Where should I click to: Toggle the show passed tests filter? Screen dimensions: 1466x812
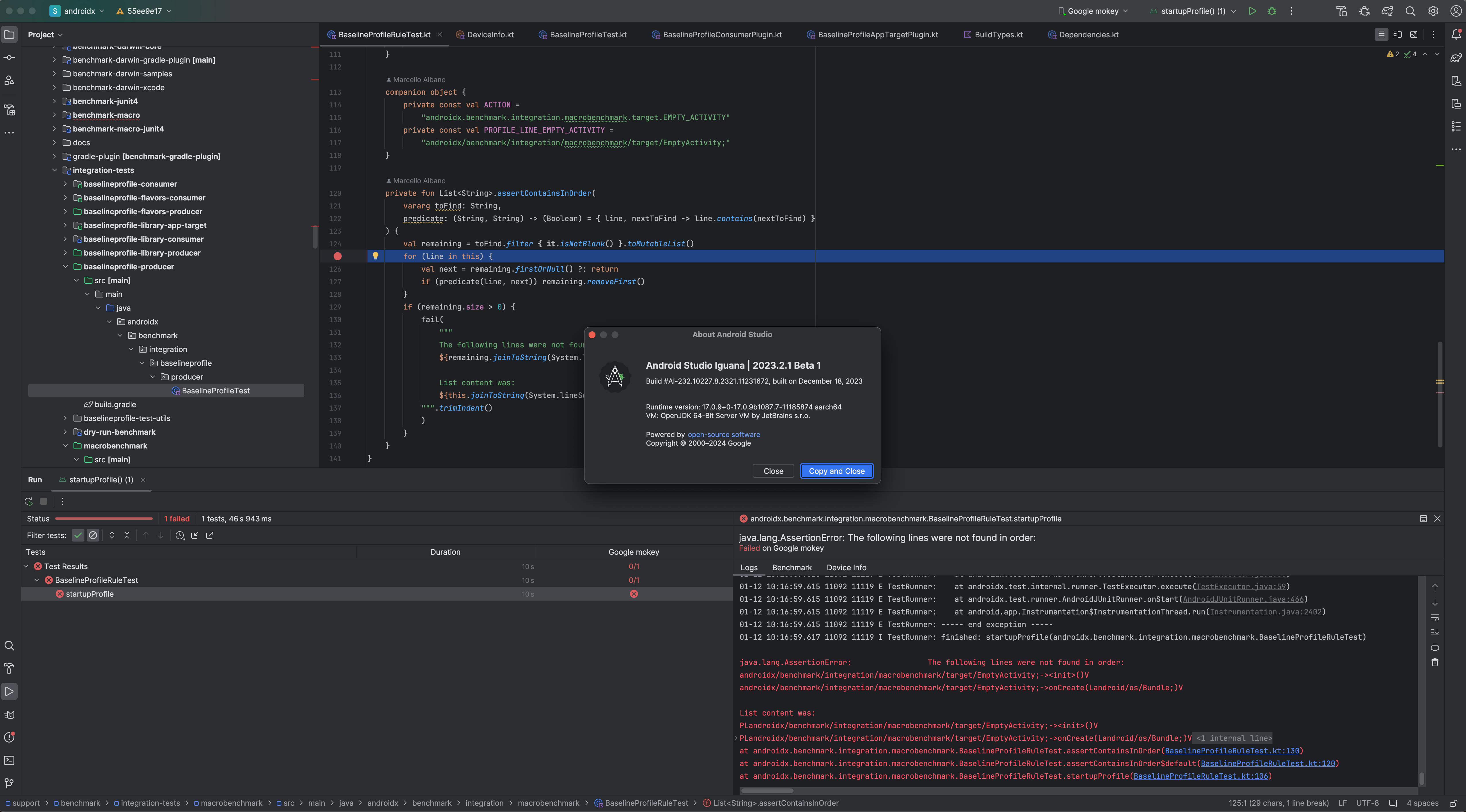click(x=78, y=535)
